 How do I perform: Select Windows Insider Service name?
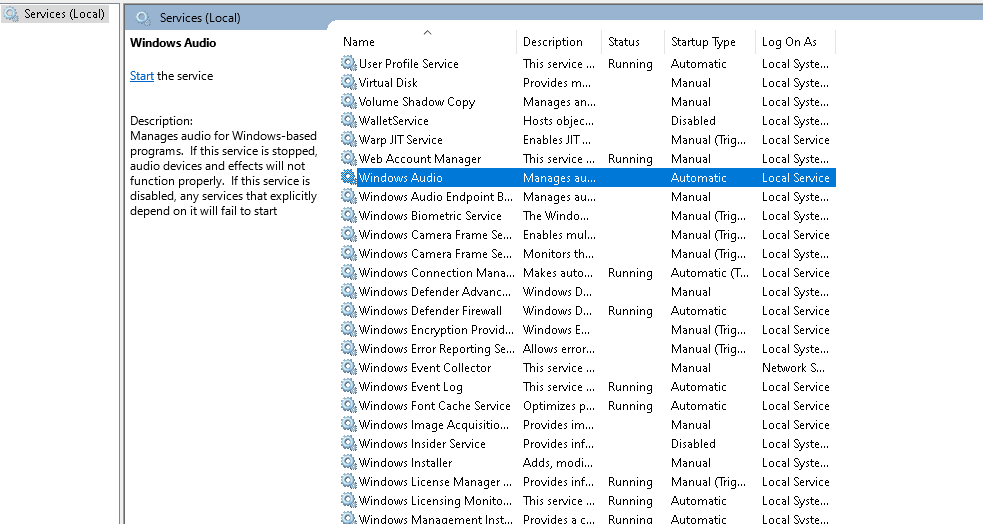(422, 444)
